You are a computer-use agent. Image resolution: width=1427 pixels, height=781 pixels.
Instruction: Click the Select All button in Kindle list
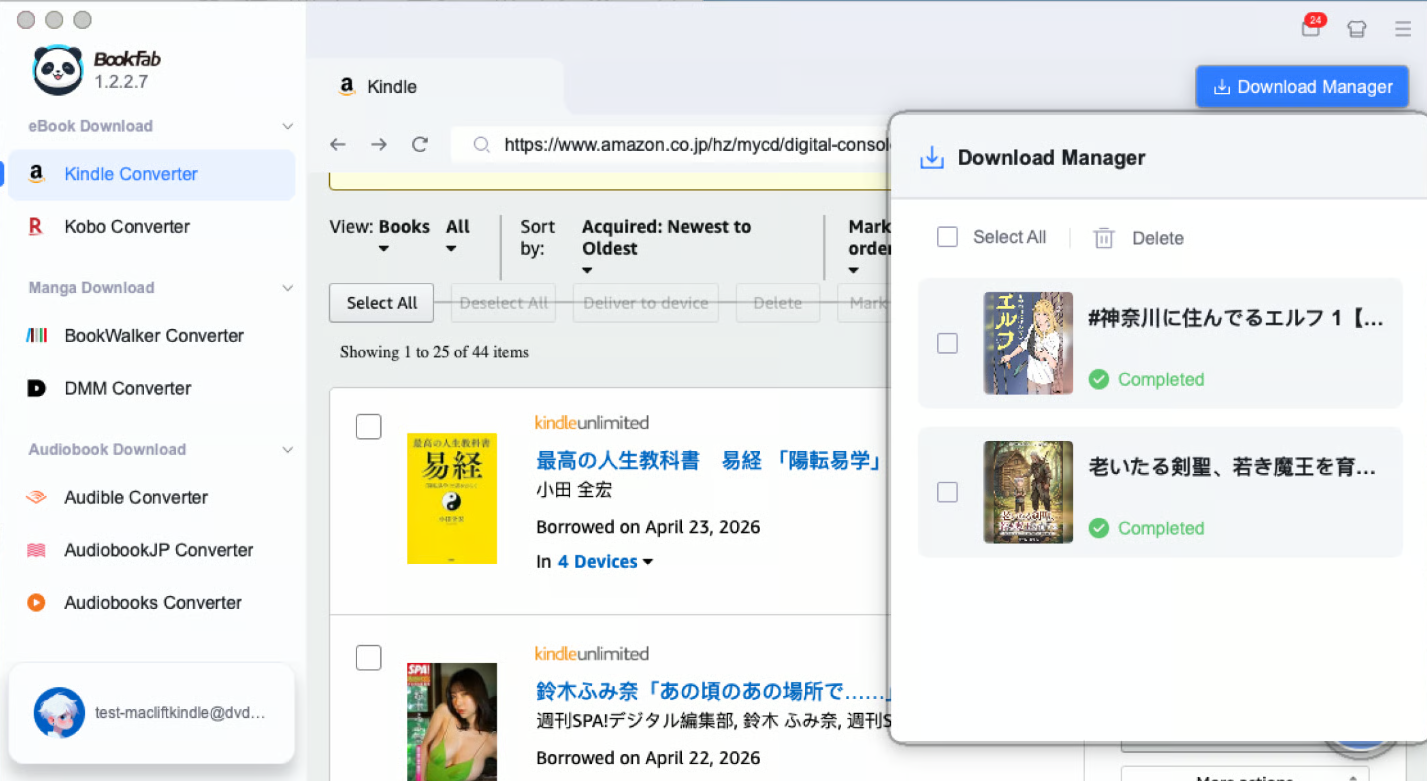(382, 303)
